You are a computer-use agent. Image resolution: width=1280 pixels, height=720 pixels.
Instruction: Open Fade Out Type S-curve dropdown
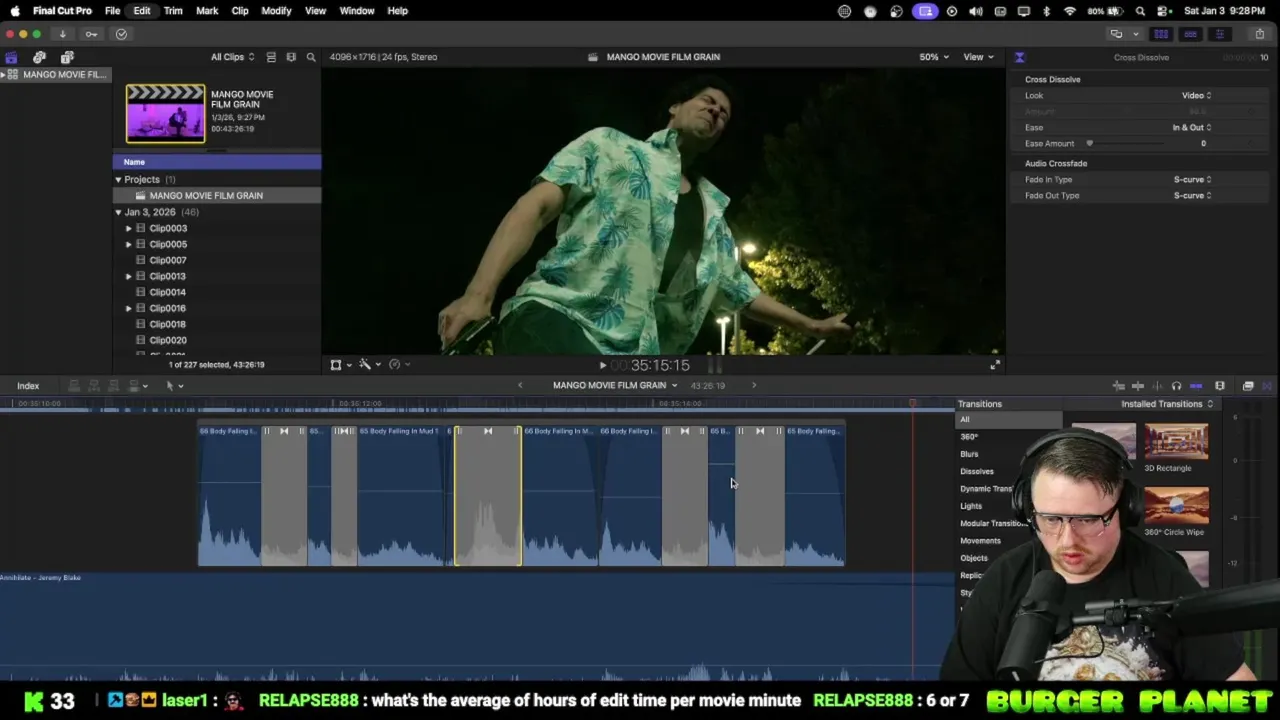1192,196
